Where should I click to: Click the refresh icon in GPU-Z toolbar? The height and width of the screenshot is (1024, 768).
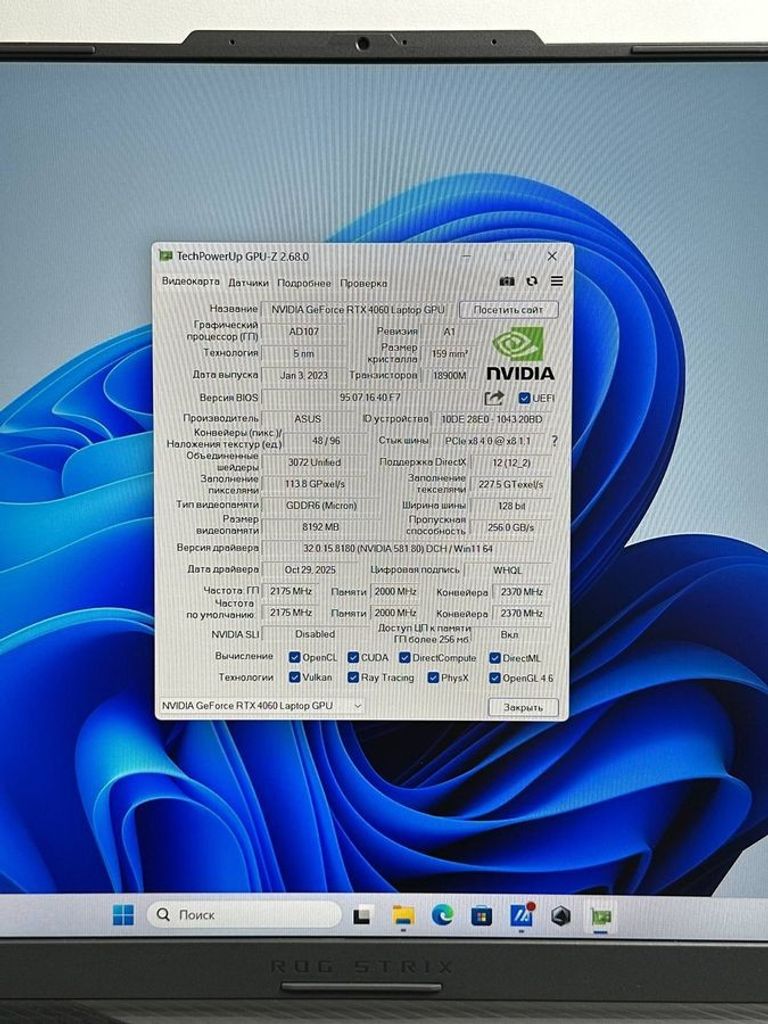click(x=532, y=282)
